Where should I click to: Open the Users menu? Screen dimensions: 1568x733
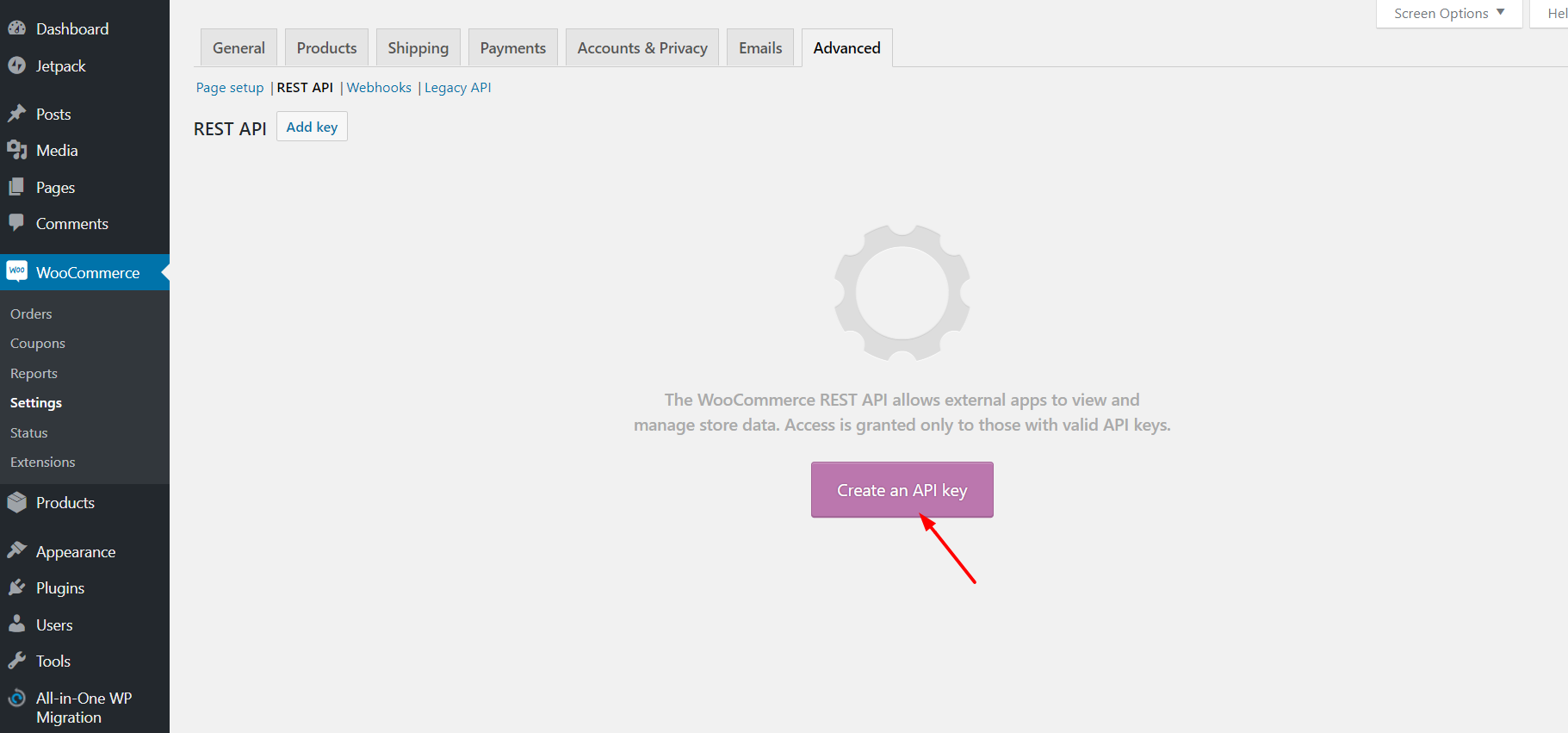pyautogui.click(x=54, y=624)
